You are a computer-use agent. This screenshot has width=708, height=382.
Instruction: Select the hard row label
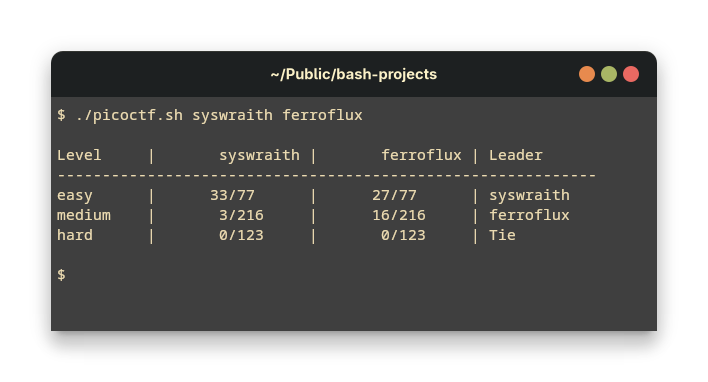(75, 235)
